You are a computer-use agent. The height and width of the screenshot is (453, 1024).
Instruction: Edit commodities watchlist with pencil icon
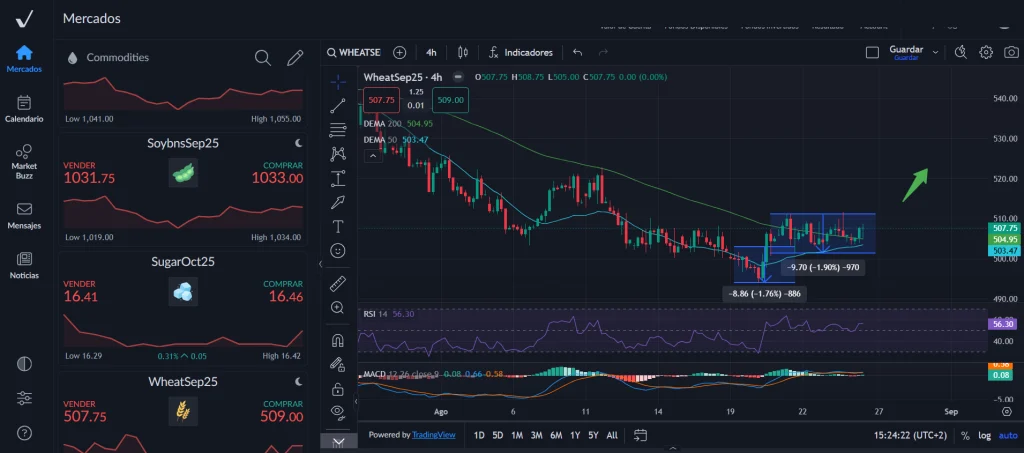point(295,58)
